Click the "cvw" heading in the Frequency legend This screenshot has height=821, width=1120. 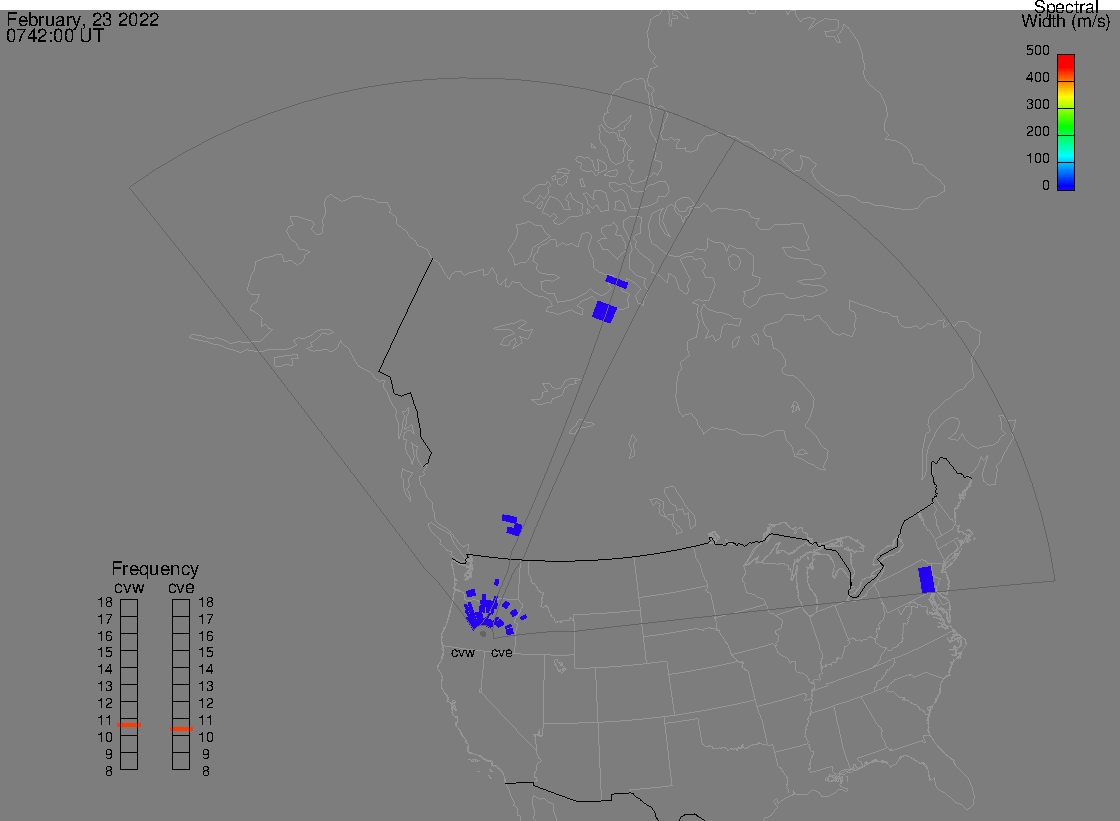click(x=129, y=587)
